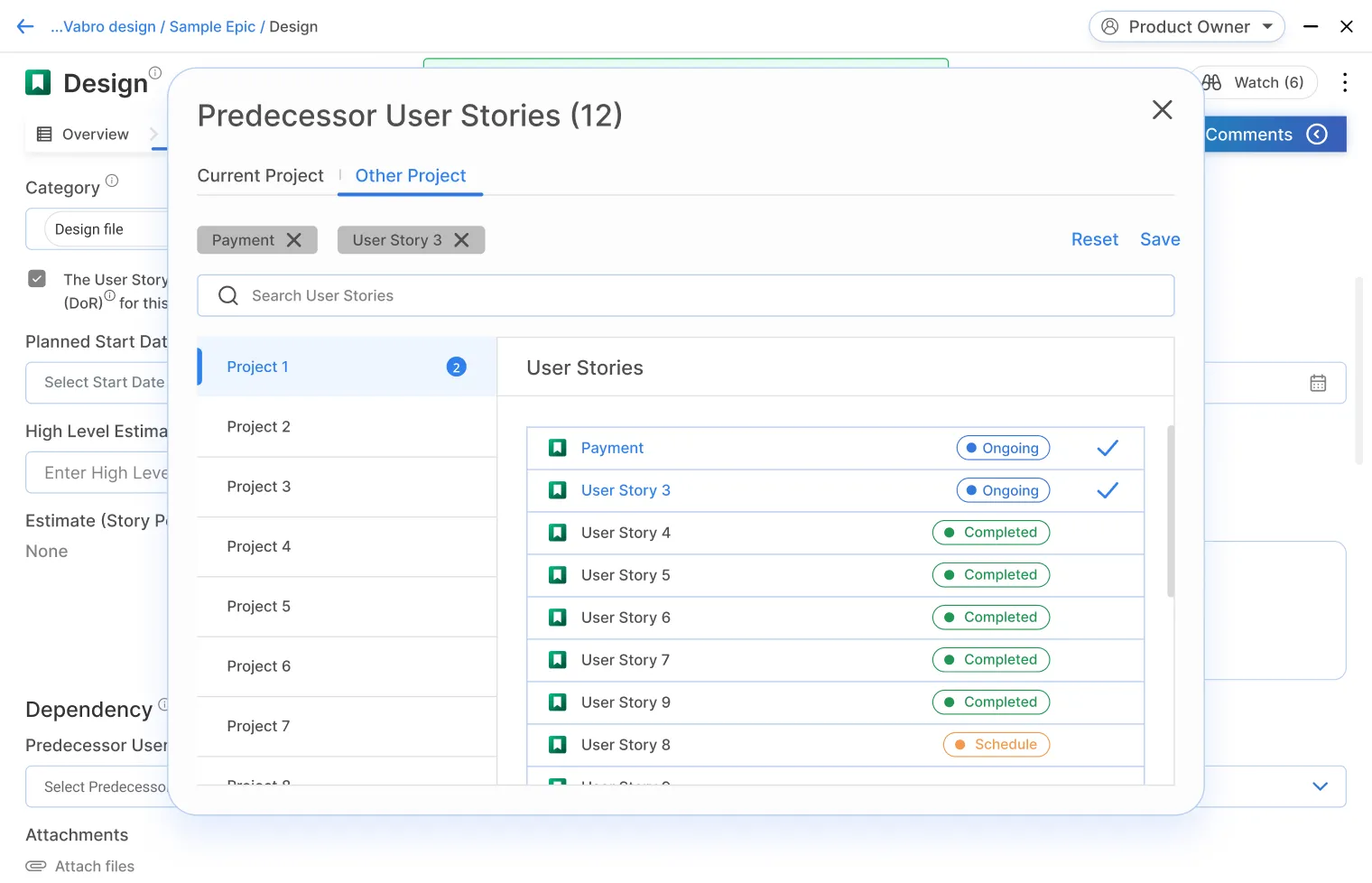Collapse the Comments panel arrow icon
The width and height of the screenshot is (1372, 883).
1317,135
